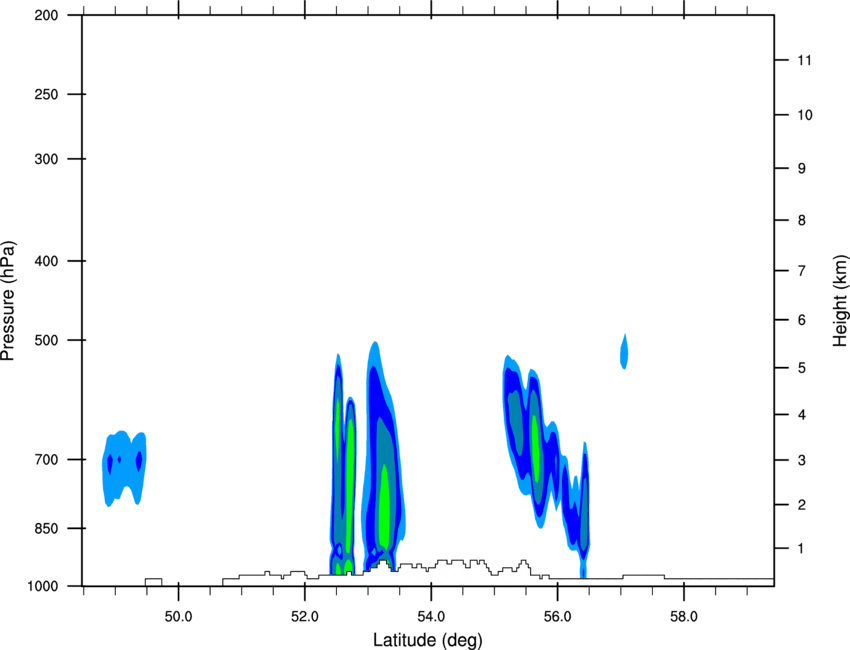Image resolution: width=850 pixels, height=650 pixels.
Task: Click the 'Latitude (deg)' axis title
Action: [427, 640]
